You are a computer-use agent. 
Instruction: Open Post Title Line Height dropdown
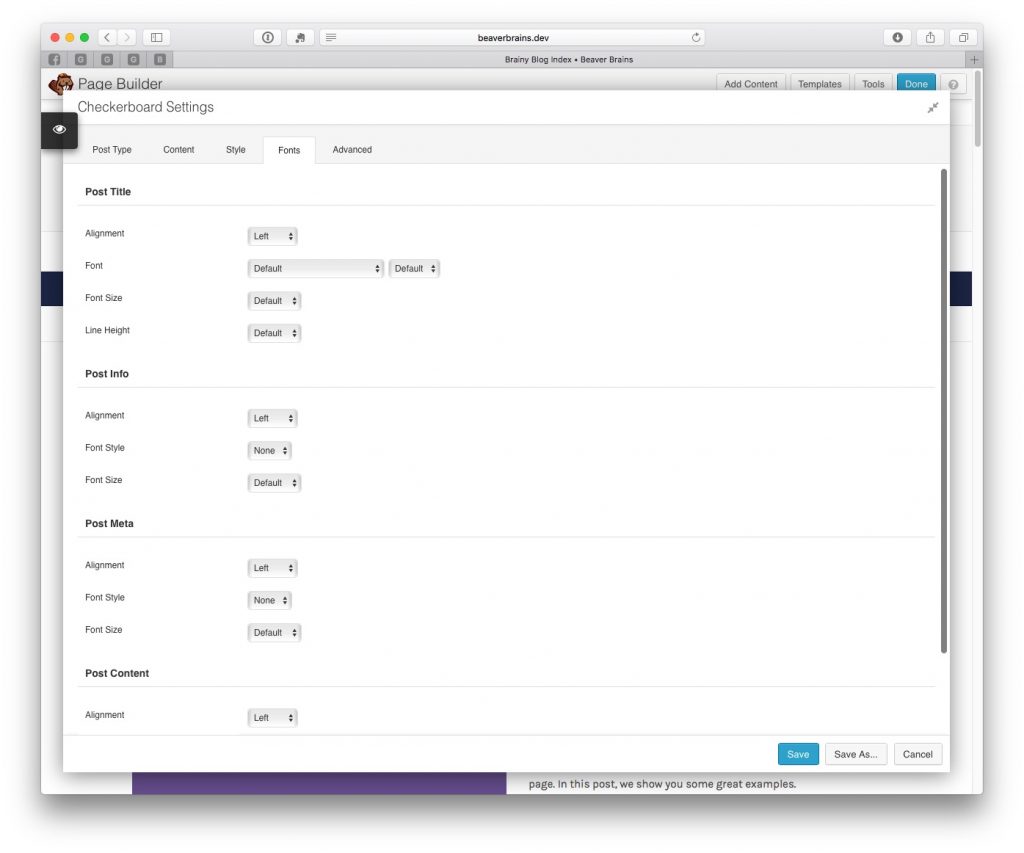pyautogui.click(x=274, y=333)
